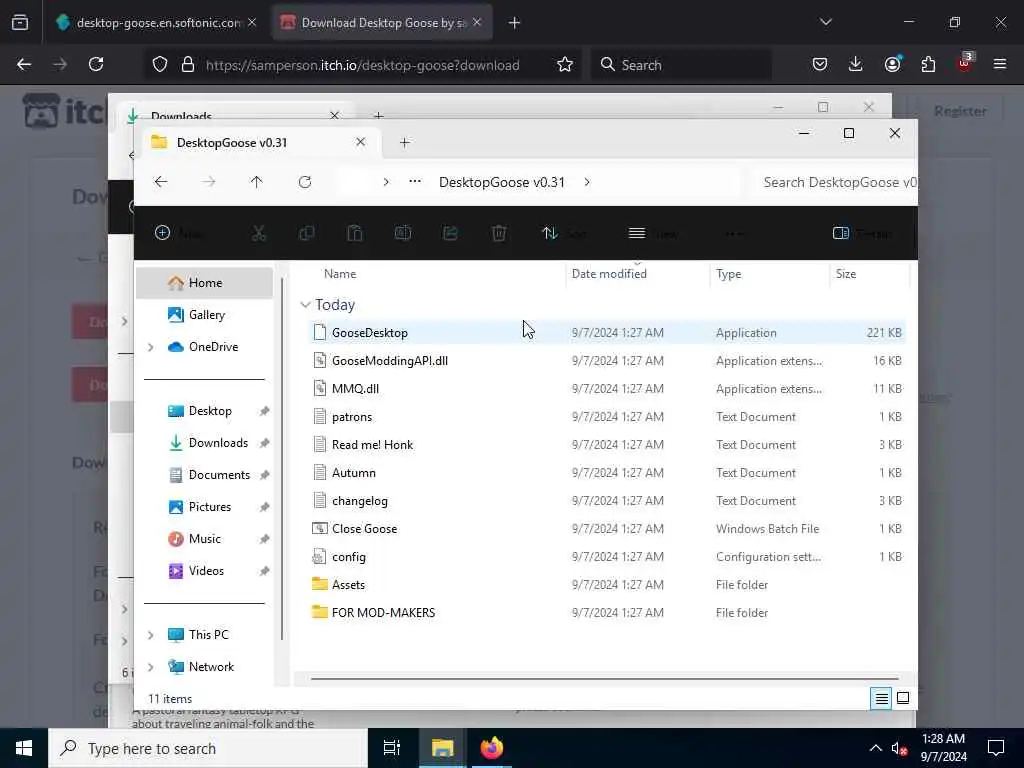Open Gallery in the navigation pane
1024x768 pixels.
pos(206,315)
